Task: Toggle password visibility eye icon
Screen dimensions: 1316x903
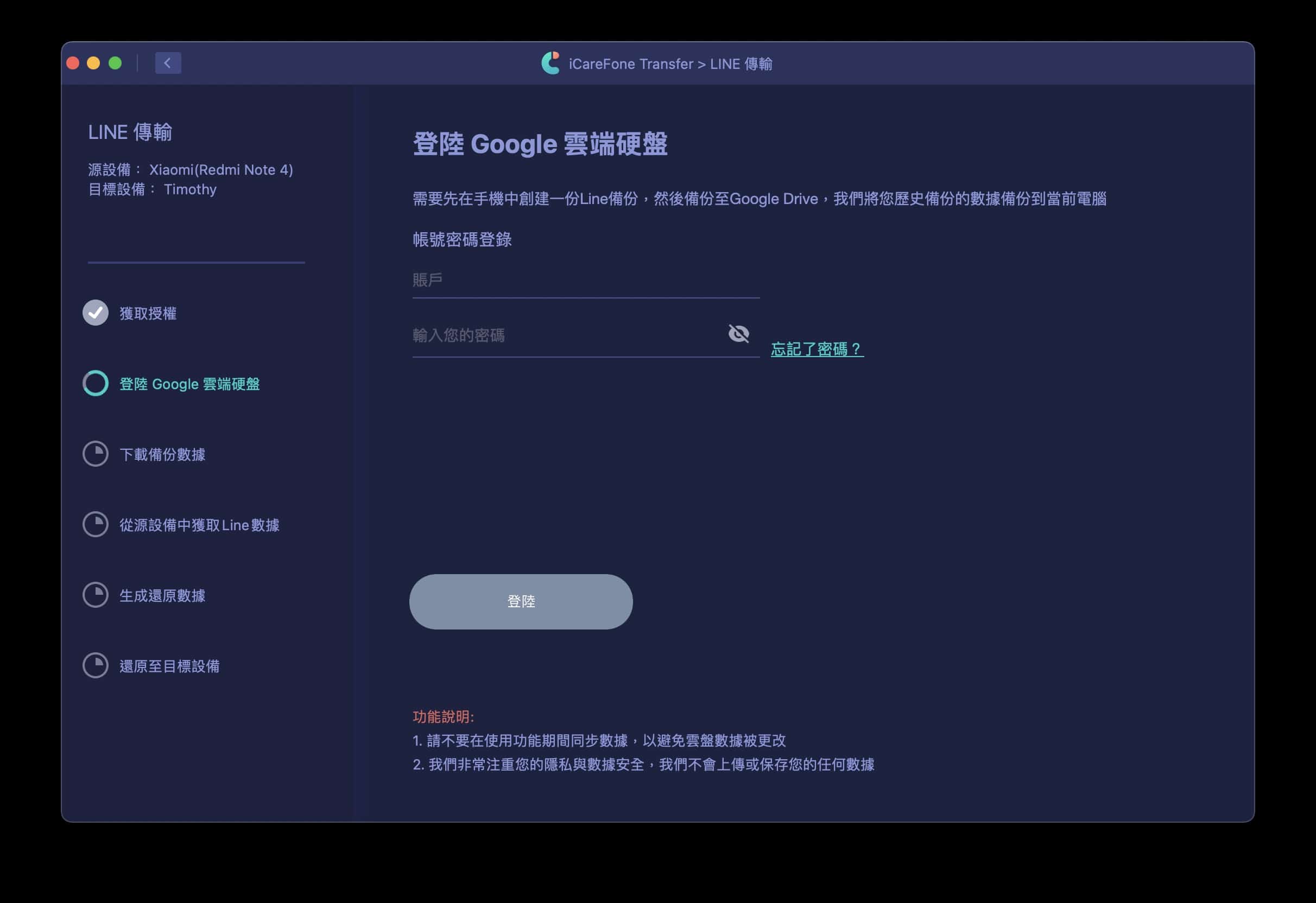Action: pyautogui.click(x=738, y=333)
